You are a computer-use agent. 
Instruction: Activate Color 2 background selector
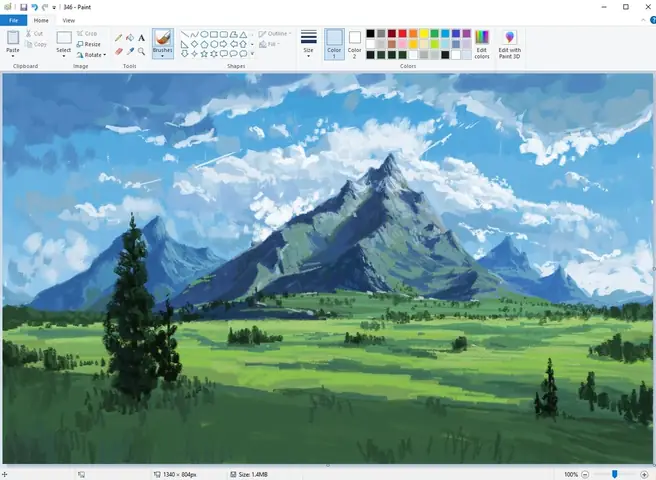354,44
